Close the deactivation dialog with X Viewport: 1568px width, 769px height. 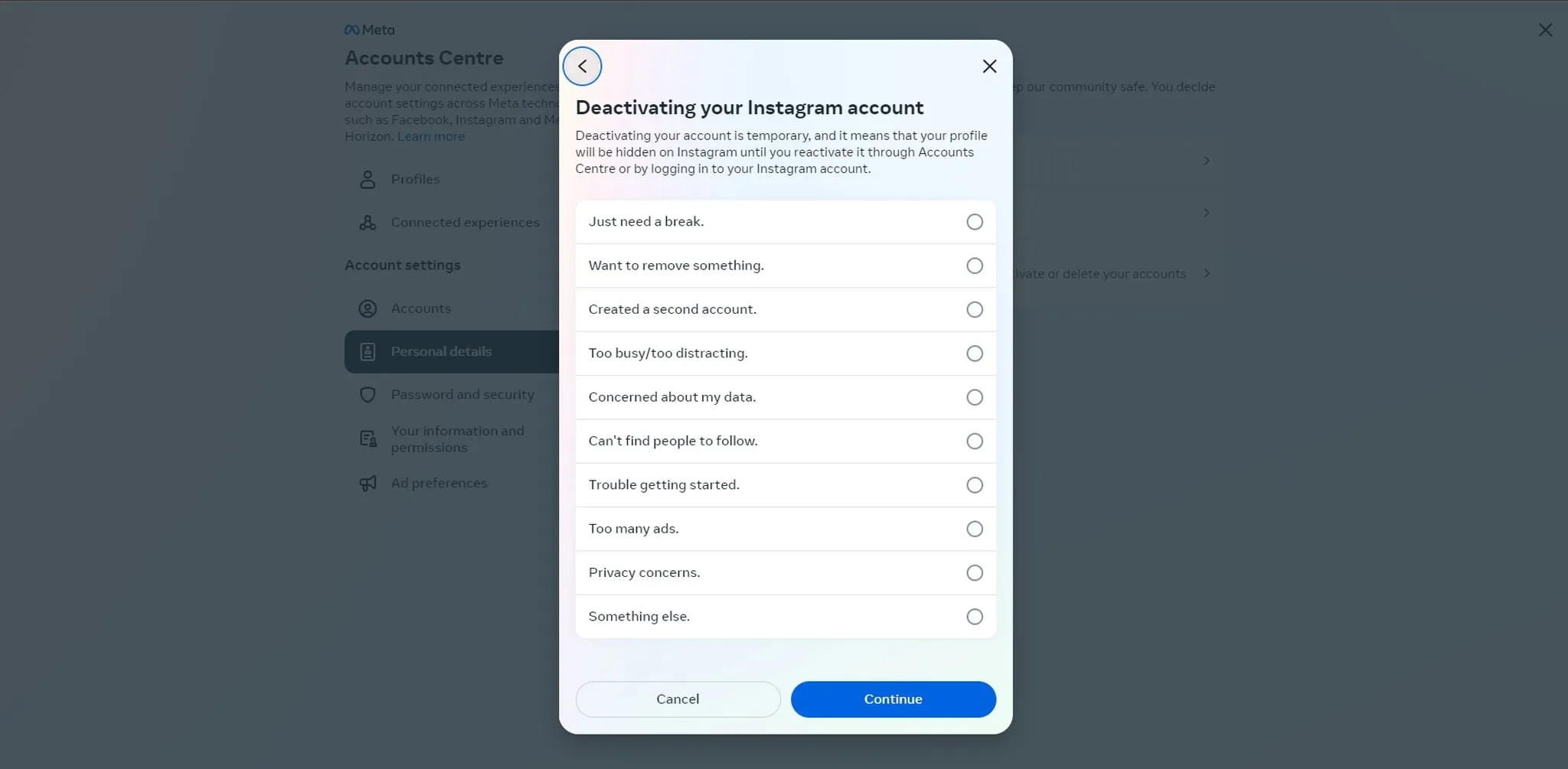pos(989,67)
